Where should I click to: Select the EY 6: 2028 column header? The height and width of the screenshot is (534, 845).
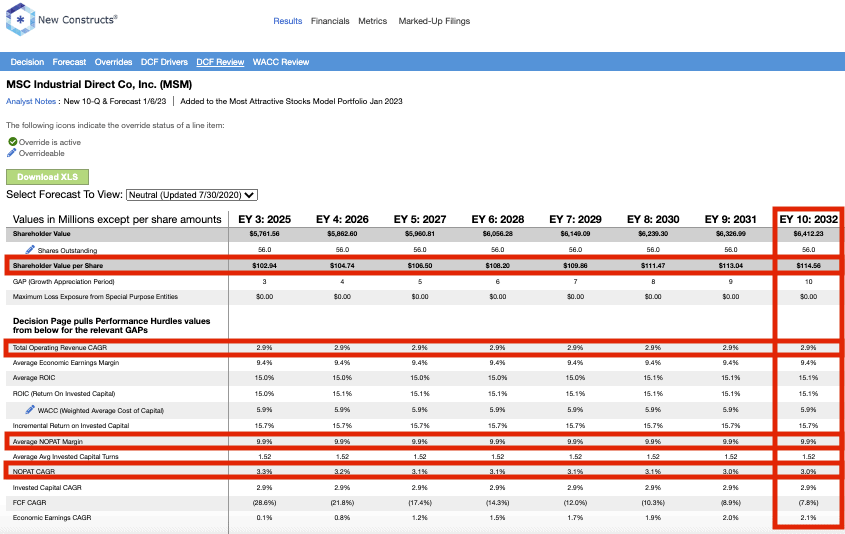[x=497, y=219]
